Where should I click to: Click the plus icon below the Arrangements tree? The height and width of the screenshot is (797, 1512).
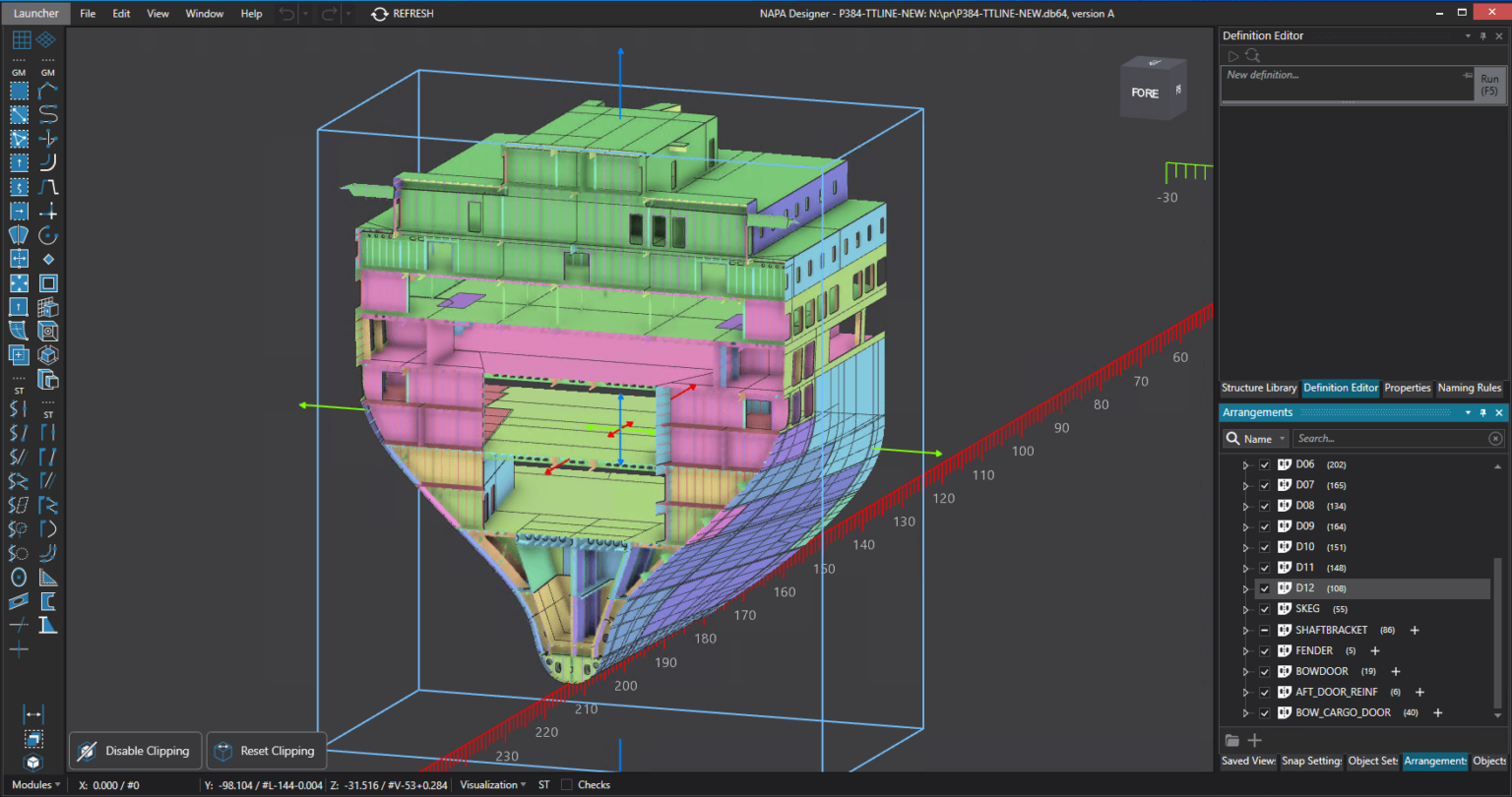[1254, 740]
